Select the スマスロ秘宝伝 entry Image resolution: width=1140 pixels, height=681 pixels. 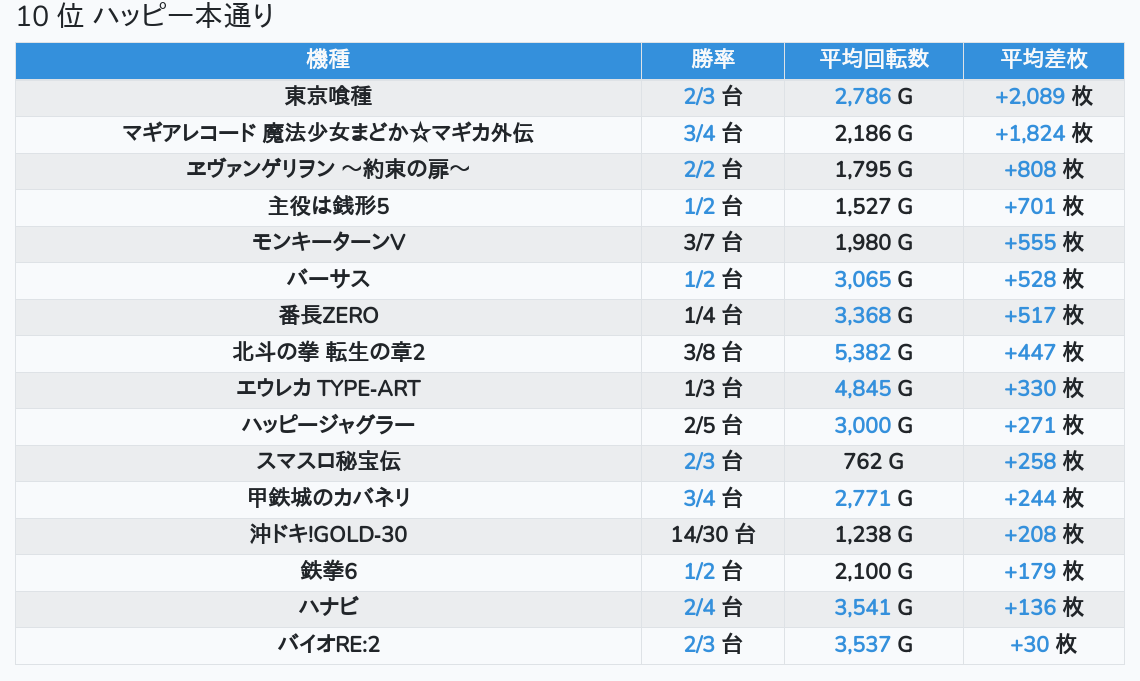pos(328,462)
